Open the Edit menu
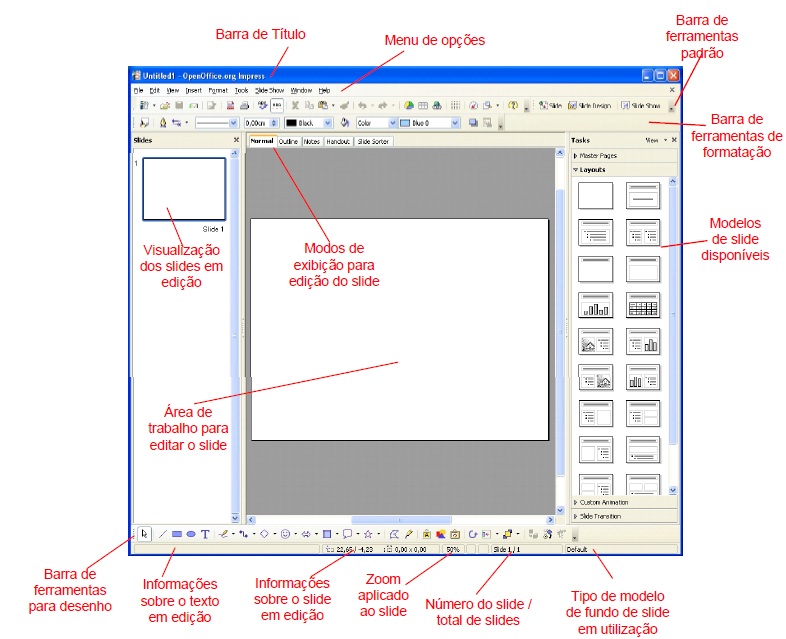Screen dimensions: 786x639 tap(154, 91)
